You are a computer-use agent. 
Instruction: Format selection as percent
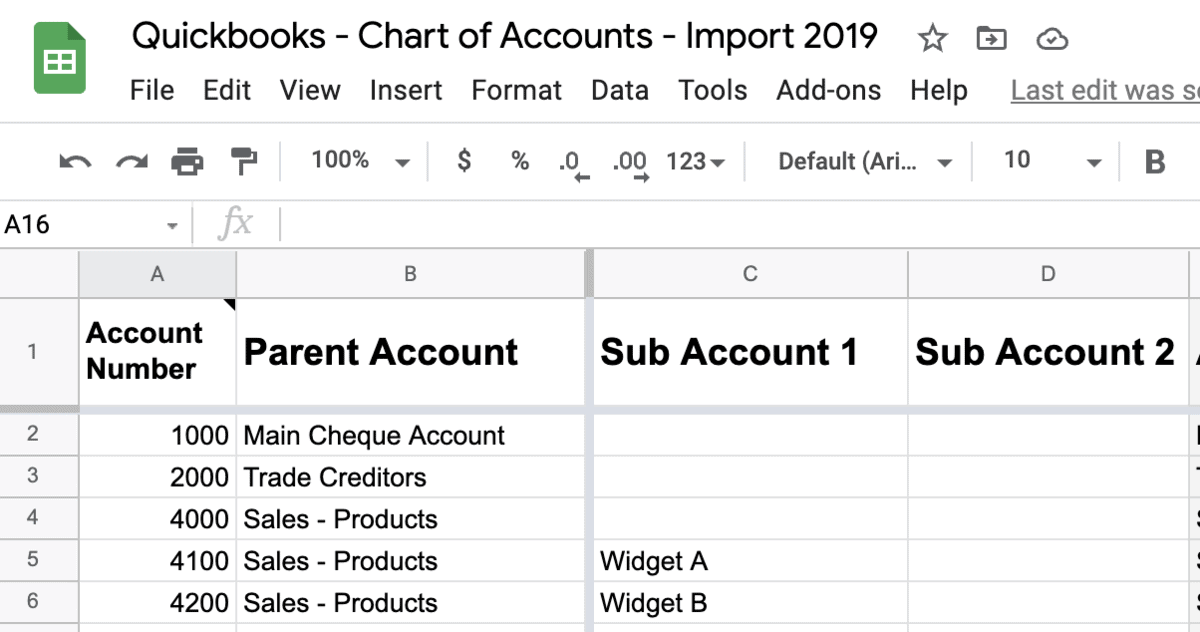click(x=519, y=160)
